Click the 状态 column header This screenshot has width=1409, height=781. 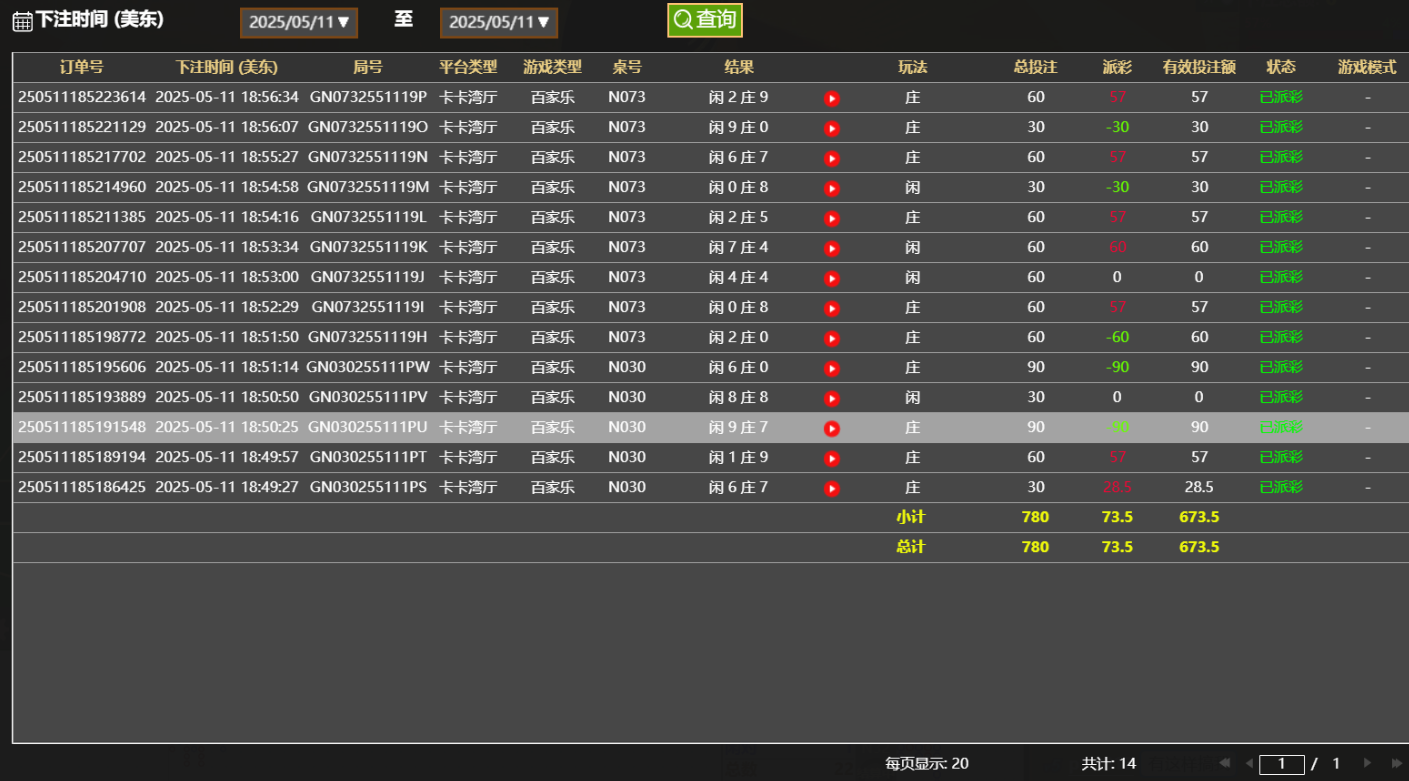pos(1281,67)
